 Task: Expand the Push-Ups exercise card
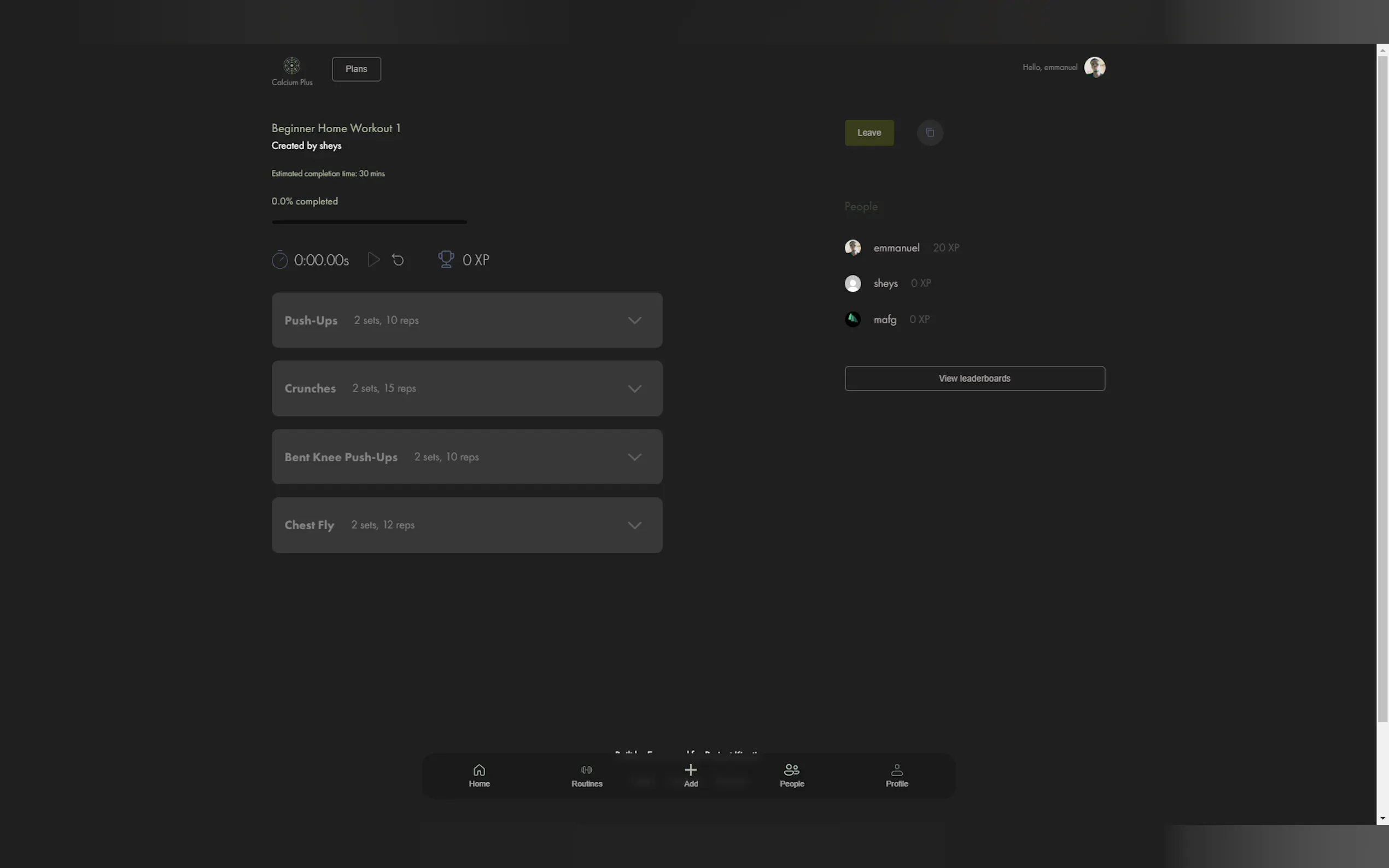click(x=466, y=320)
